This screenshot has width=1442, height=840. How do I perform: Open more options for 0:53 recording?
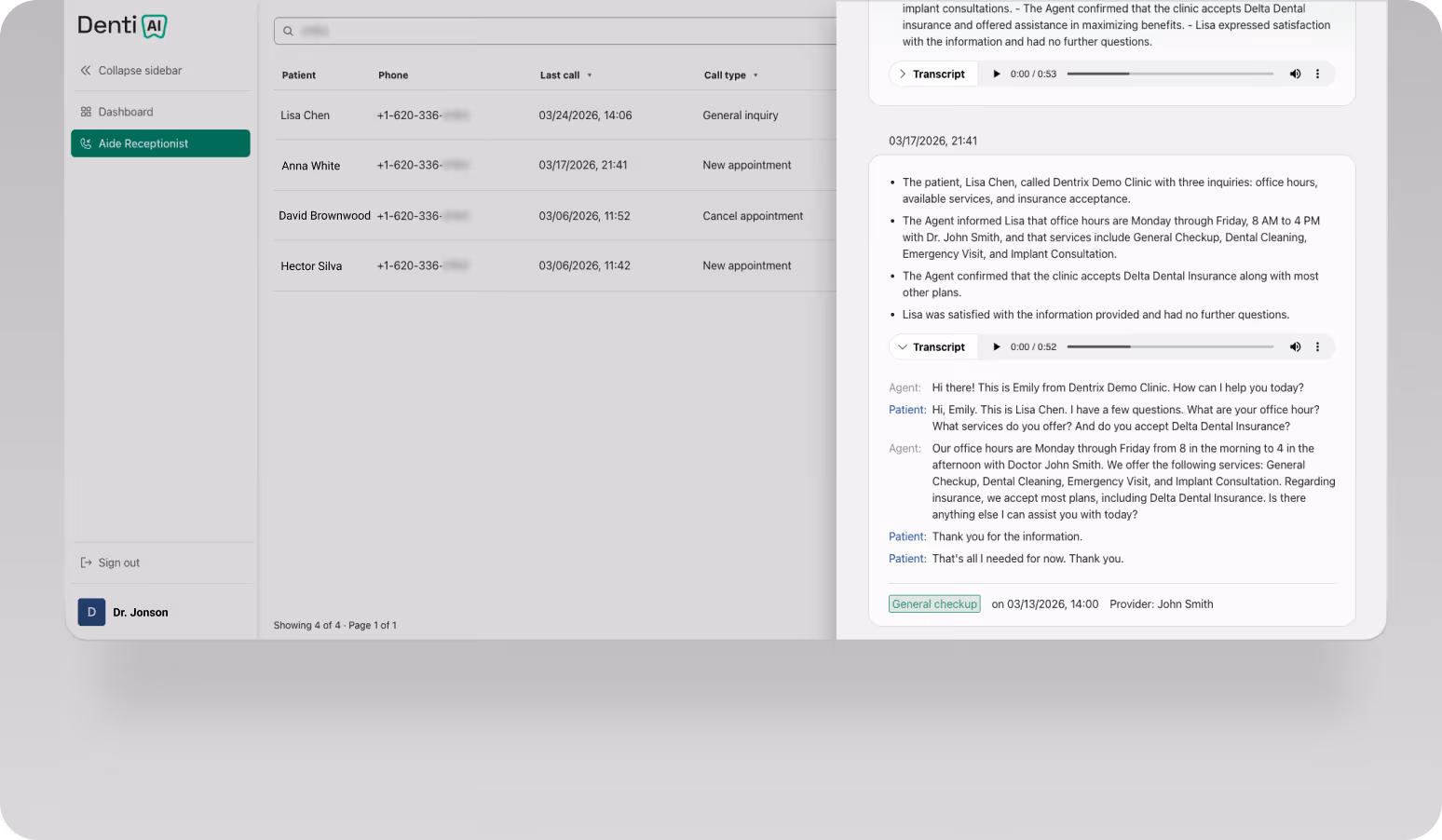(x=1317, y=75)
